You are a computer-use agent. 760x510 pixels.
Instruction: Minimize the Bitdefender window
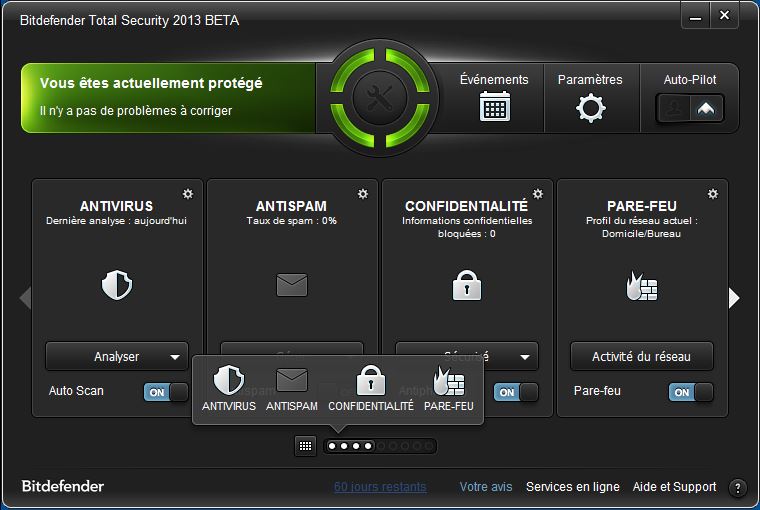(696, 17)
